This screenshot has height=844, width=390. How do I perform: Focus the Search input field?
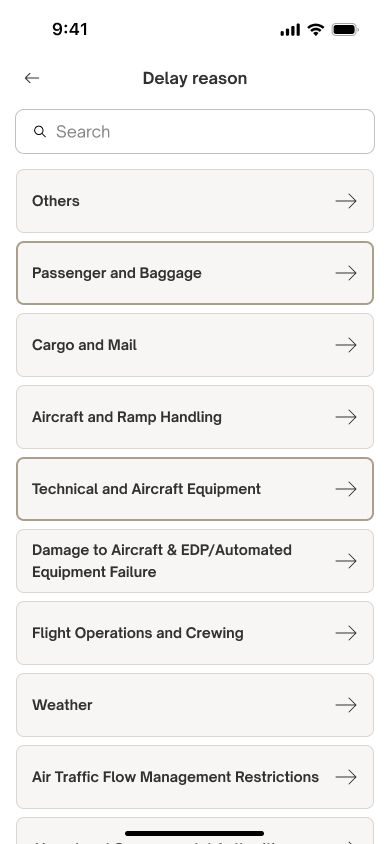pyautogui.click(x=195, y=132)
